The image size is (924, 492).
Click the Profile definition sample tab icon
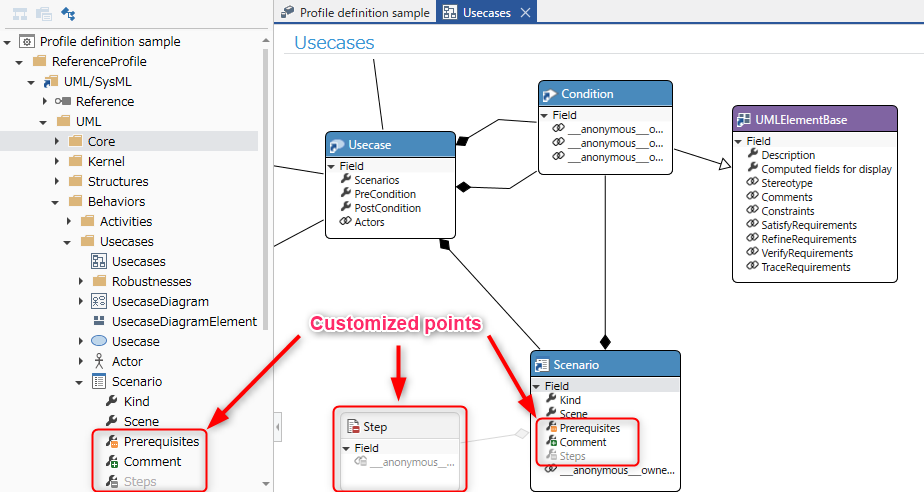pos(288,12)
